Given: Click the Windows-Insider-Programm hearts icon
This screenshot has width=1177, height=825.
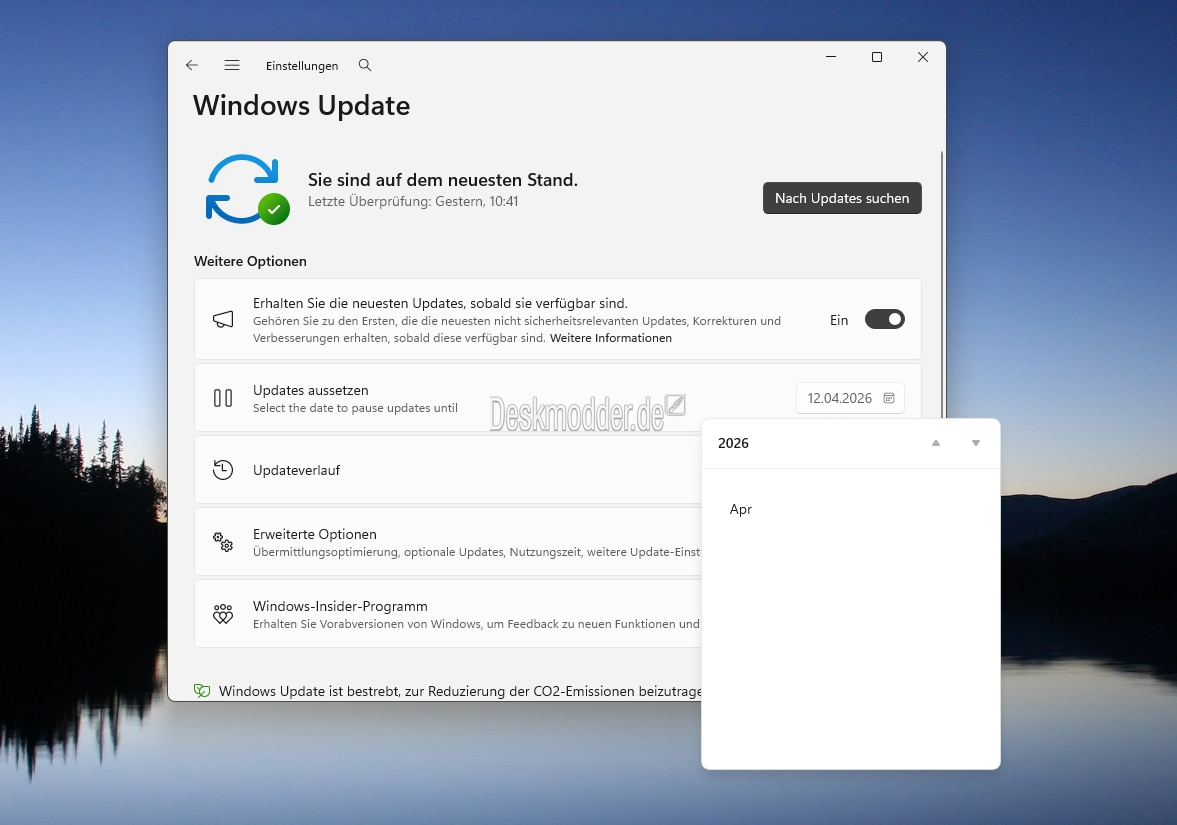Looking at the screenshot, I should point(223,614).
